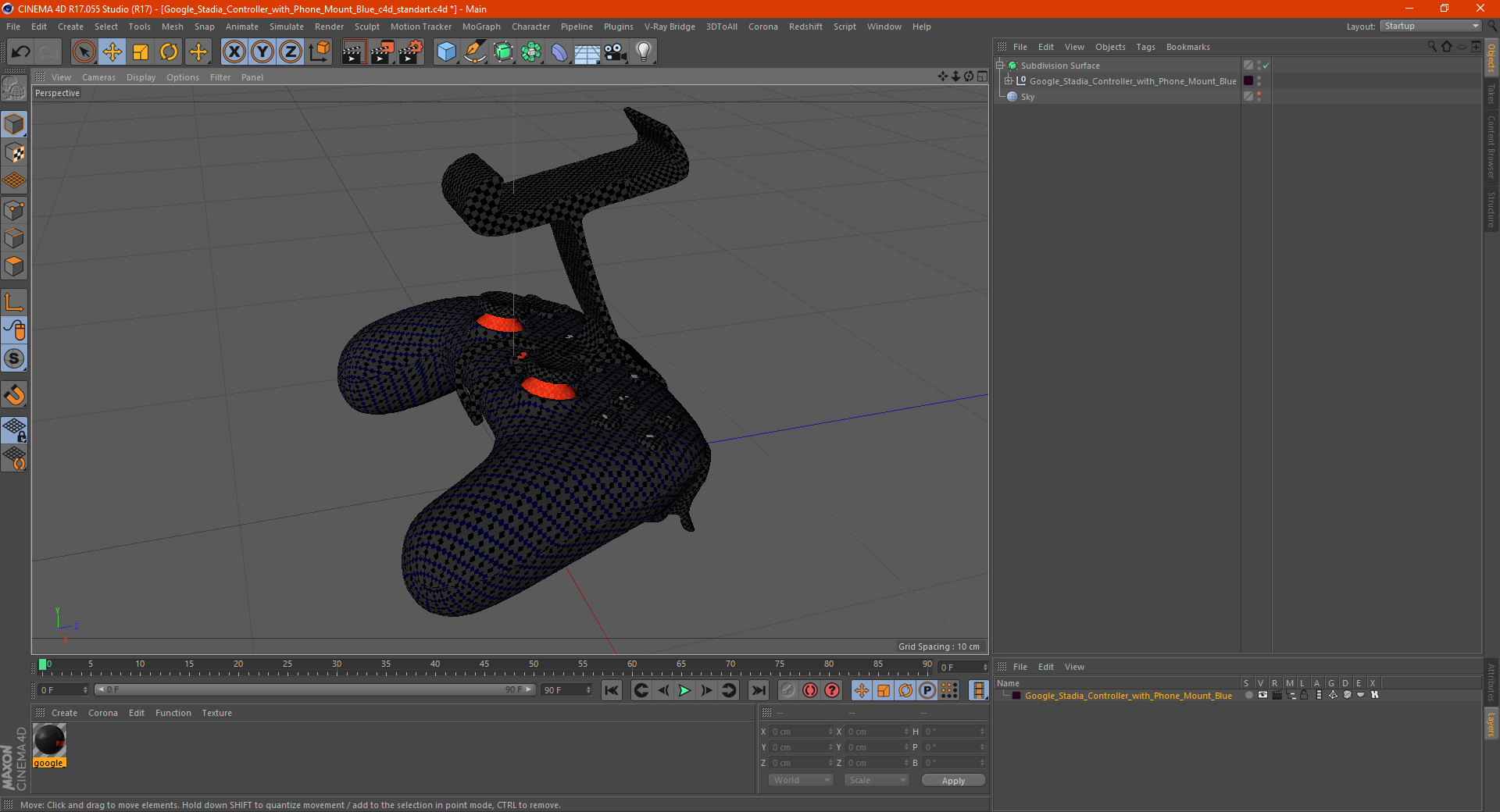Toggle Enable Snap S icon
This screenshot has height=812, width=1500.
[14, 359]
